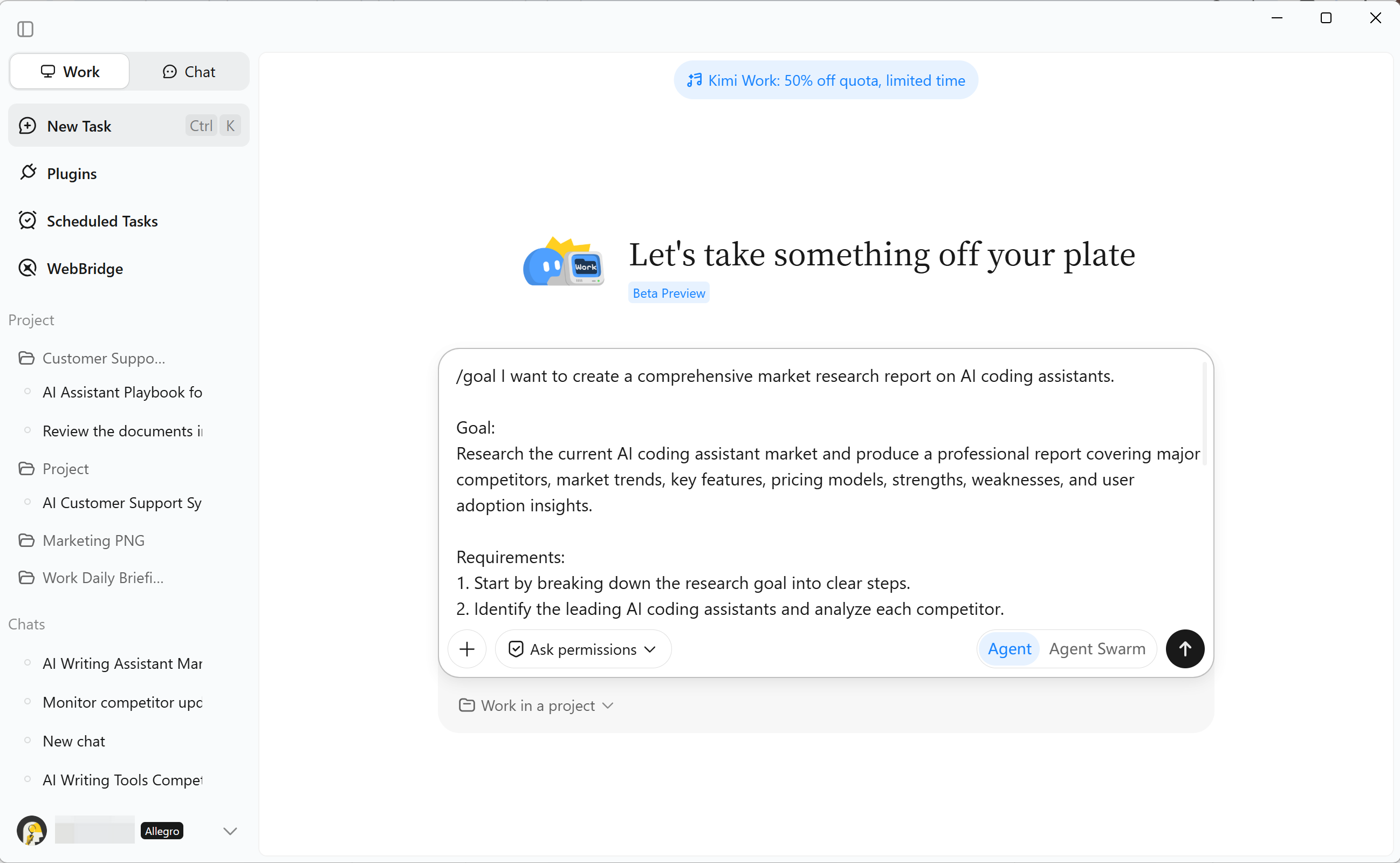Image resolution: width=1400 pixels, height=863 pixels.
Task: Click the Kimi Work mascot logo
Action: point(563,262)
